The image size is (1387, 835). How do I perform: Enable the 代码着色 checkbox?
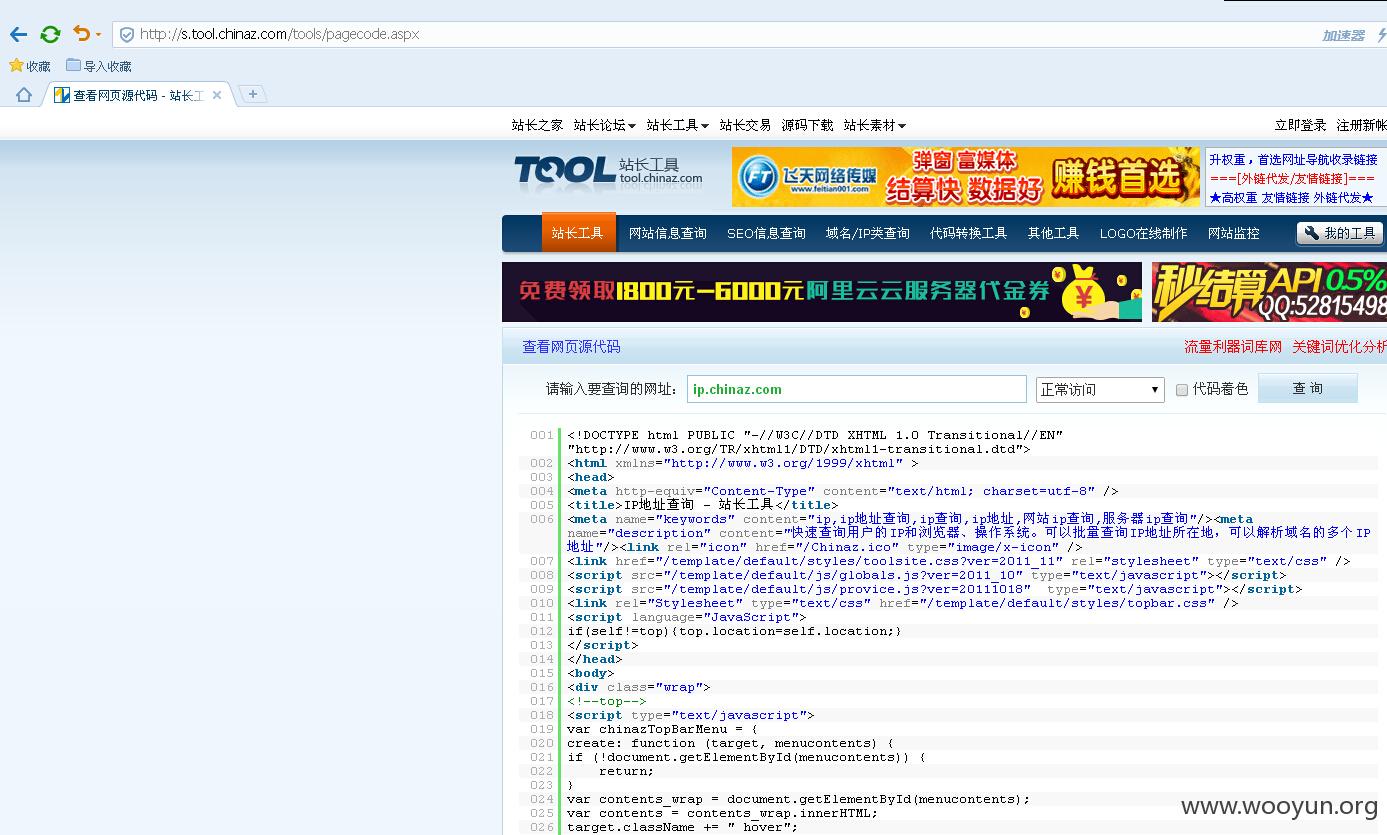point(1182,390)
